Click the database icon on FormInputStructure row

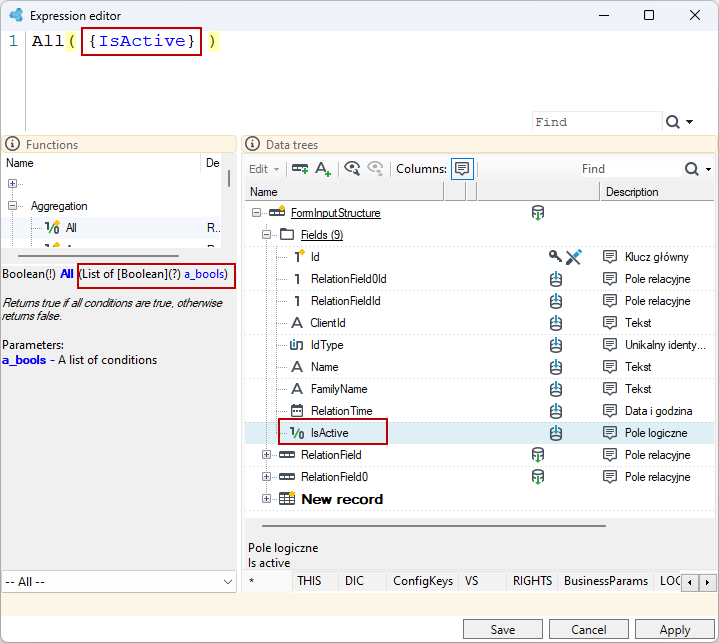537,213
